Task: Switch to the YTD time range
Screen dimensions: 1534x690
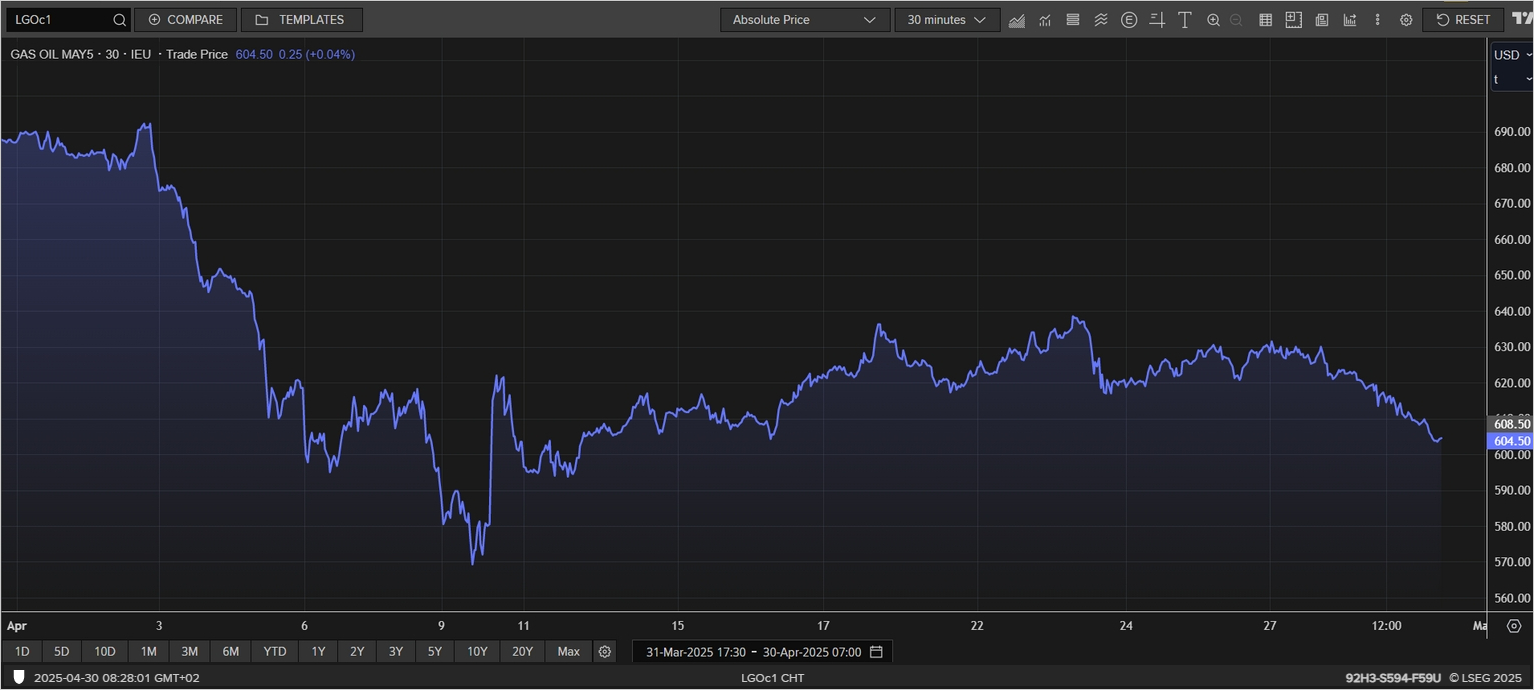Action: pyautogui.click(x=274, y=652)
